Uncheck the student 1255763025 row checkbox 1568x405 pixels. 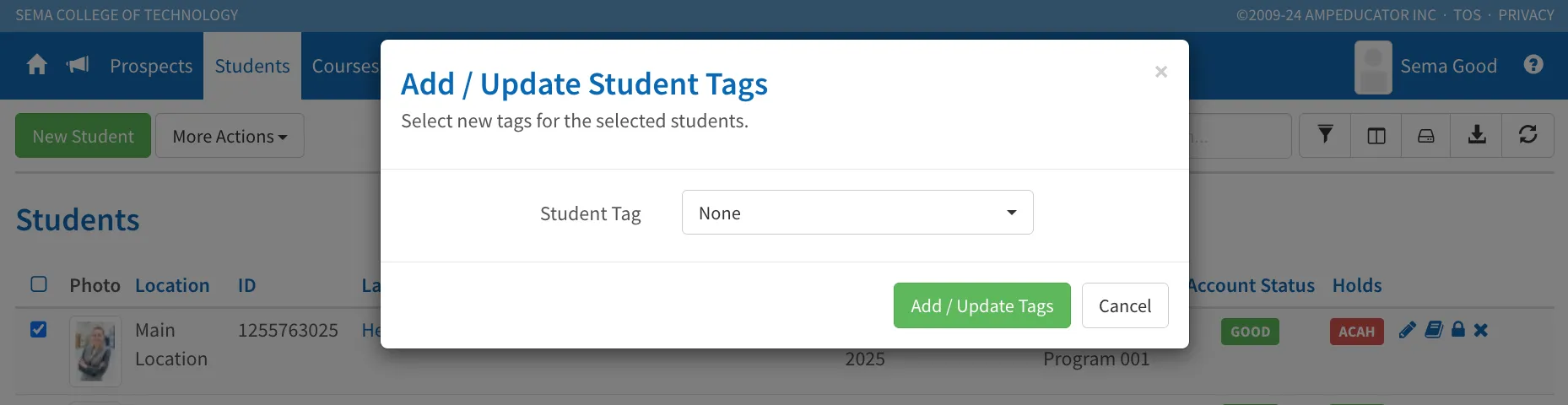click(x=39, y=329)
